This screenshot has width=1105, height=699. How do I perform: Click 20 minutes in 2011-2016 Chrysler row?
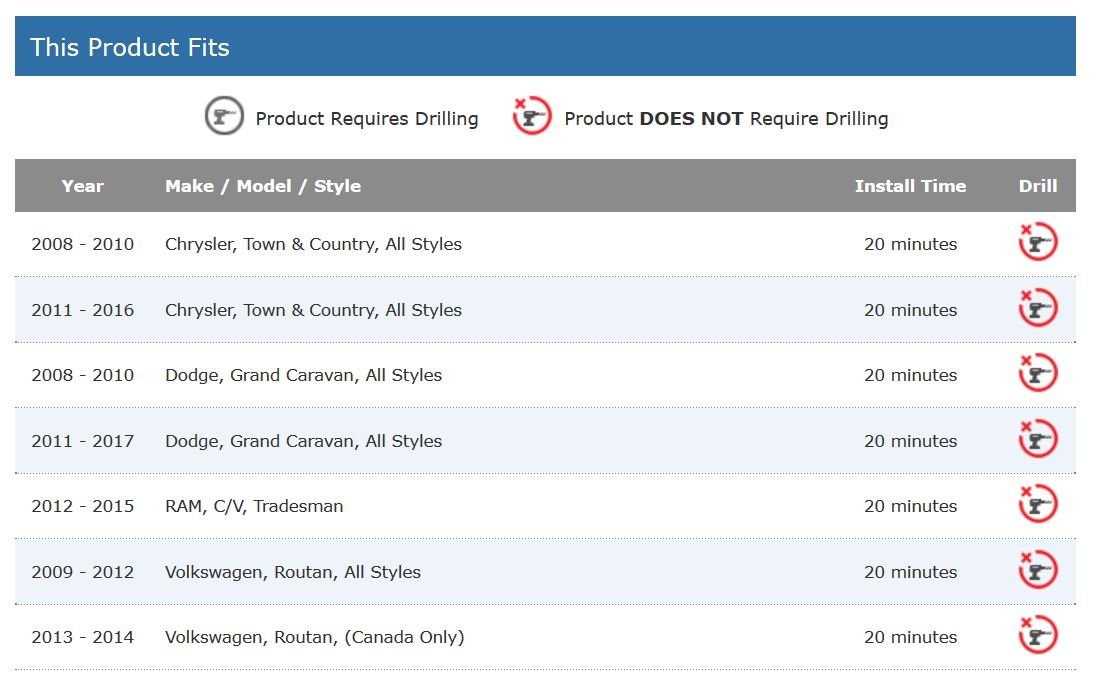[x=910, y=310]
